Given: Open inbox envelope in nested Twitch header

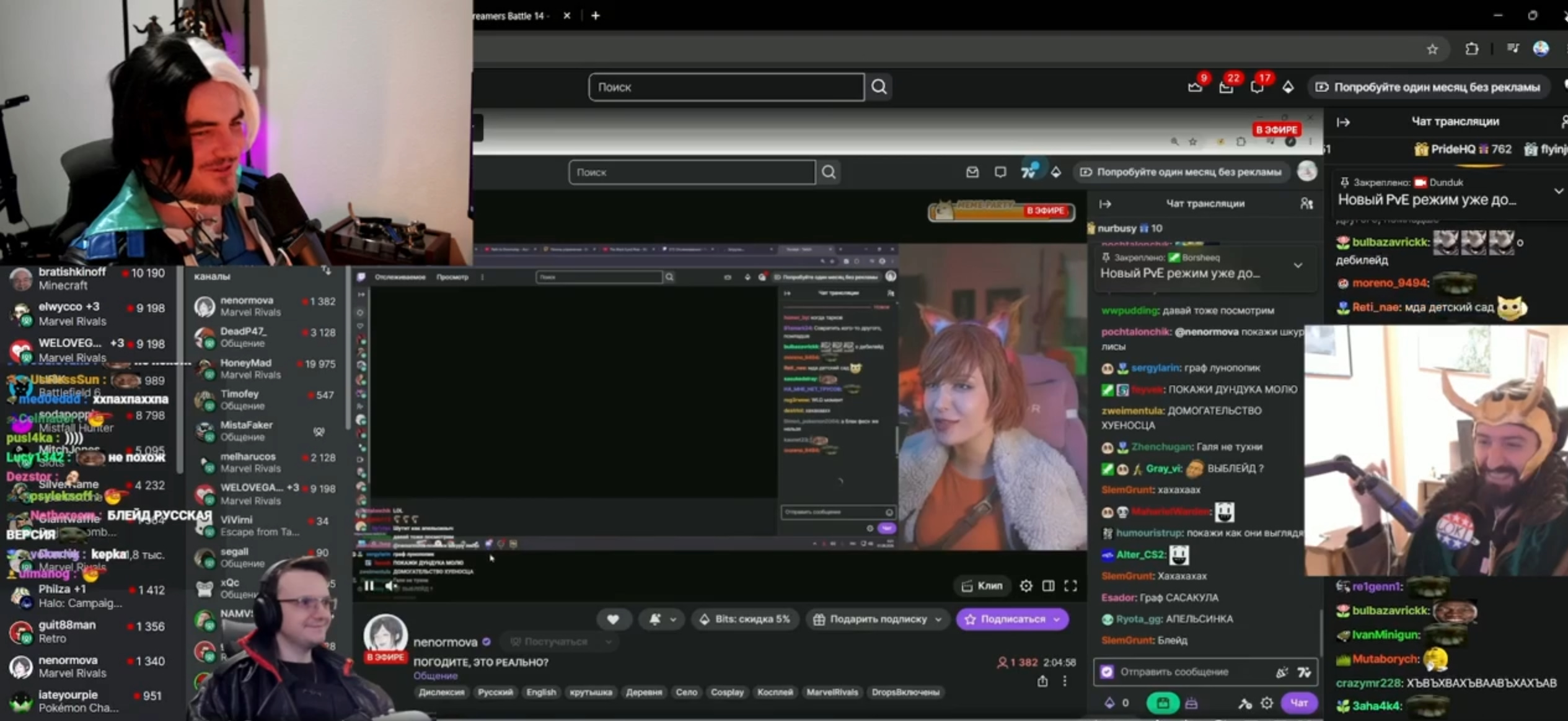Looking at the screenshot, I should [972, 172].
